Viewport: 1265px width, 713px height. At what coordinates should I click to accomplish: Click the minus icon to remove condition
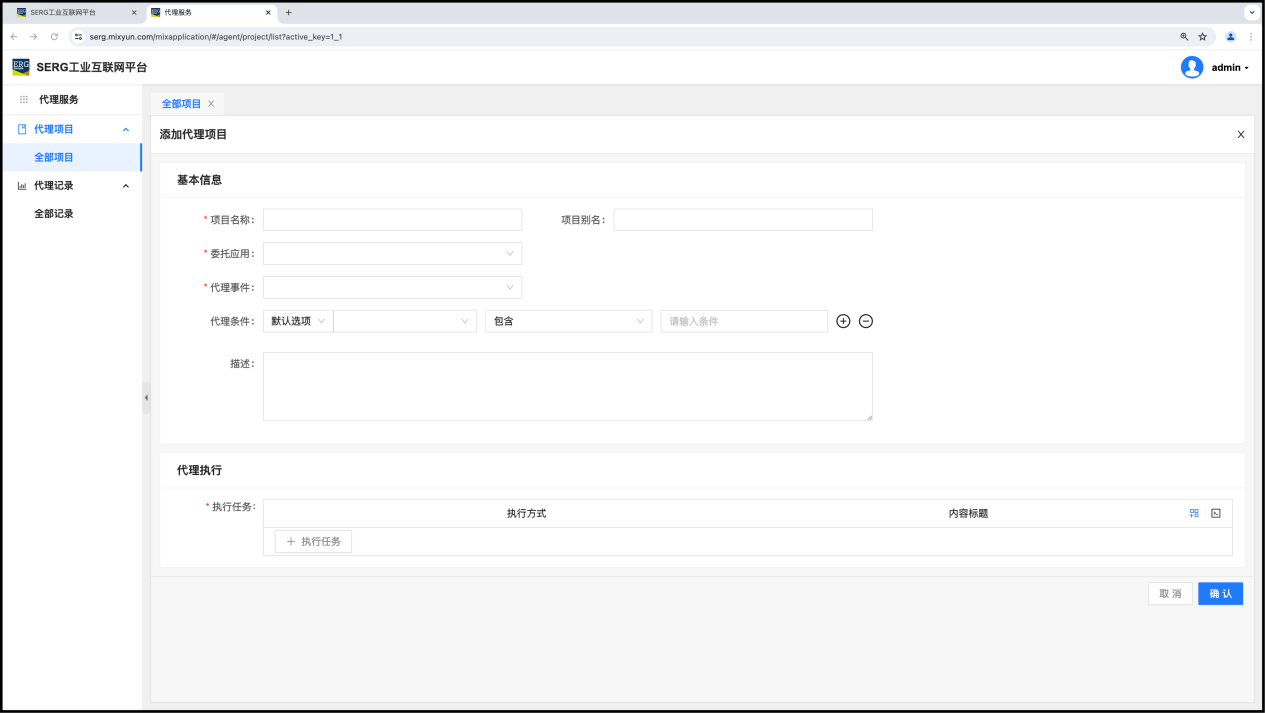click(866, 321)
